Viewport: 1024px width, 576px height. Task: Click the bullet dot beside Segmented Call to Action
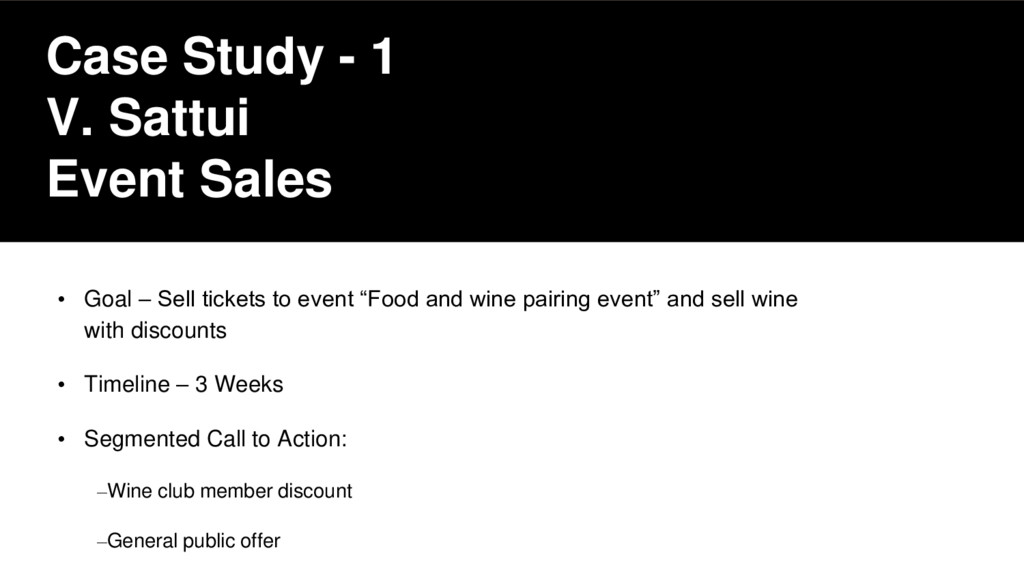coord(61,440)
